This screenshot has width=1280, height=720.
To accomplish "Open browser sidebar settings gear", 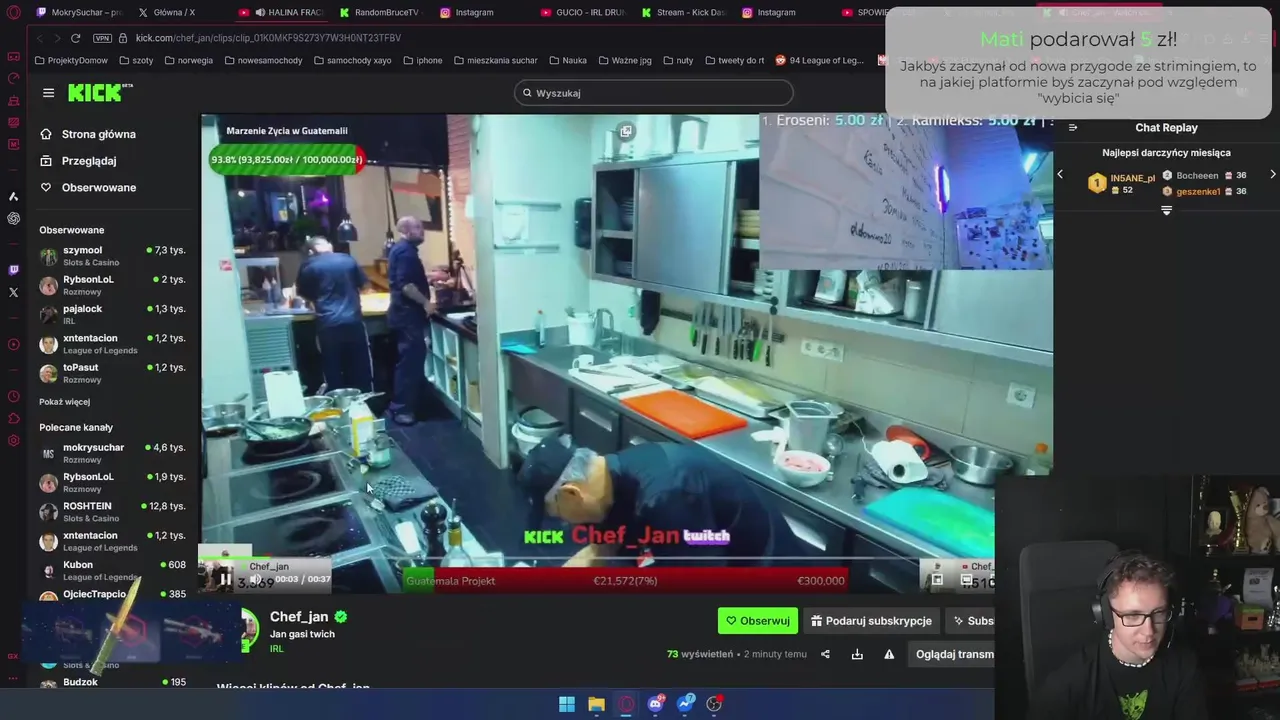I will click(x=13, y=441).
